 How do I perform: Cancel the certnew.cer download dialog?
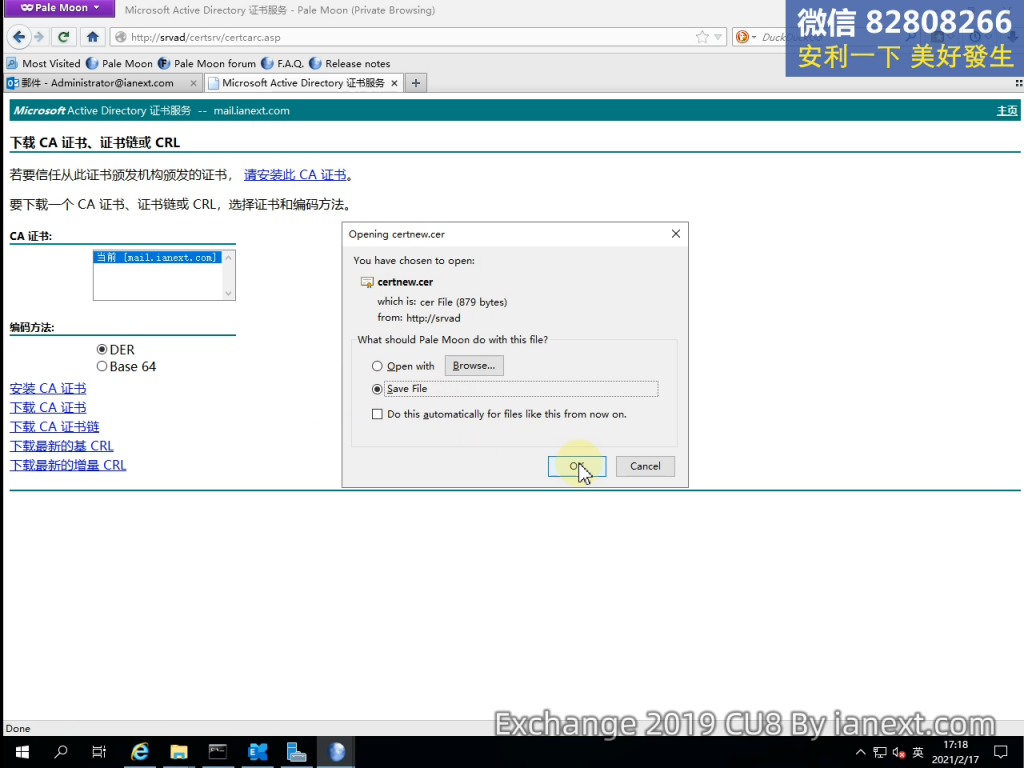click(645, 466)
